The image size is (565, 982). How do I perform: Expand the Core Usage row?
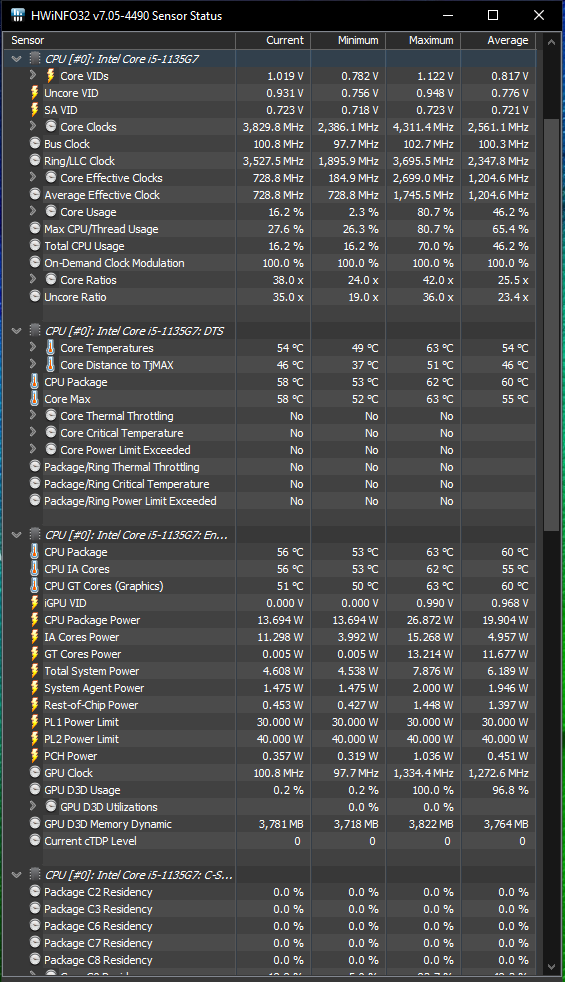(x=33, y=212)
